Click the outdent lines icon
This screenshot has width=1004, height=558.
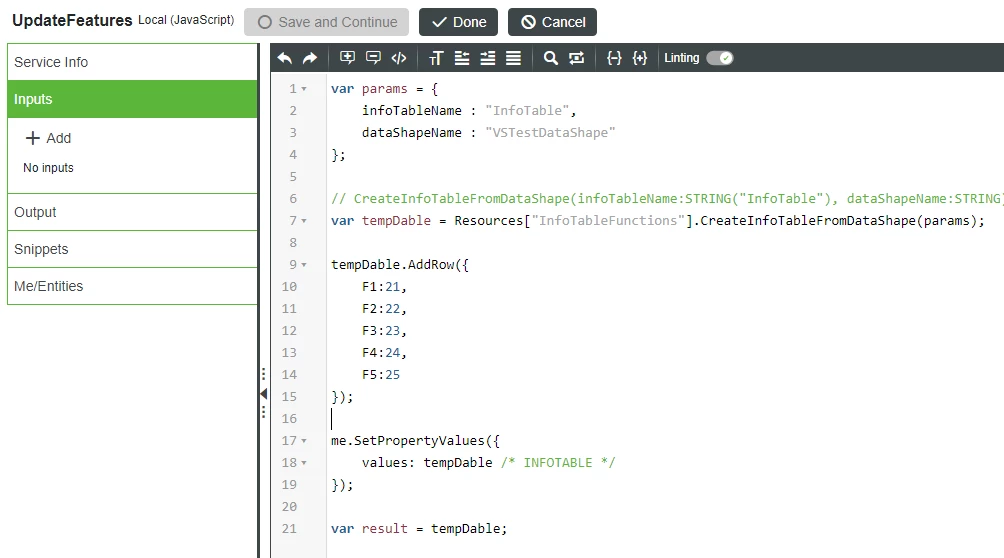click(462, 58)
